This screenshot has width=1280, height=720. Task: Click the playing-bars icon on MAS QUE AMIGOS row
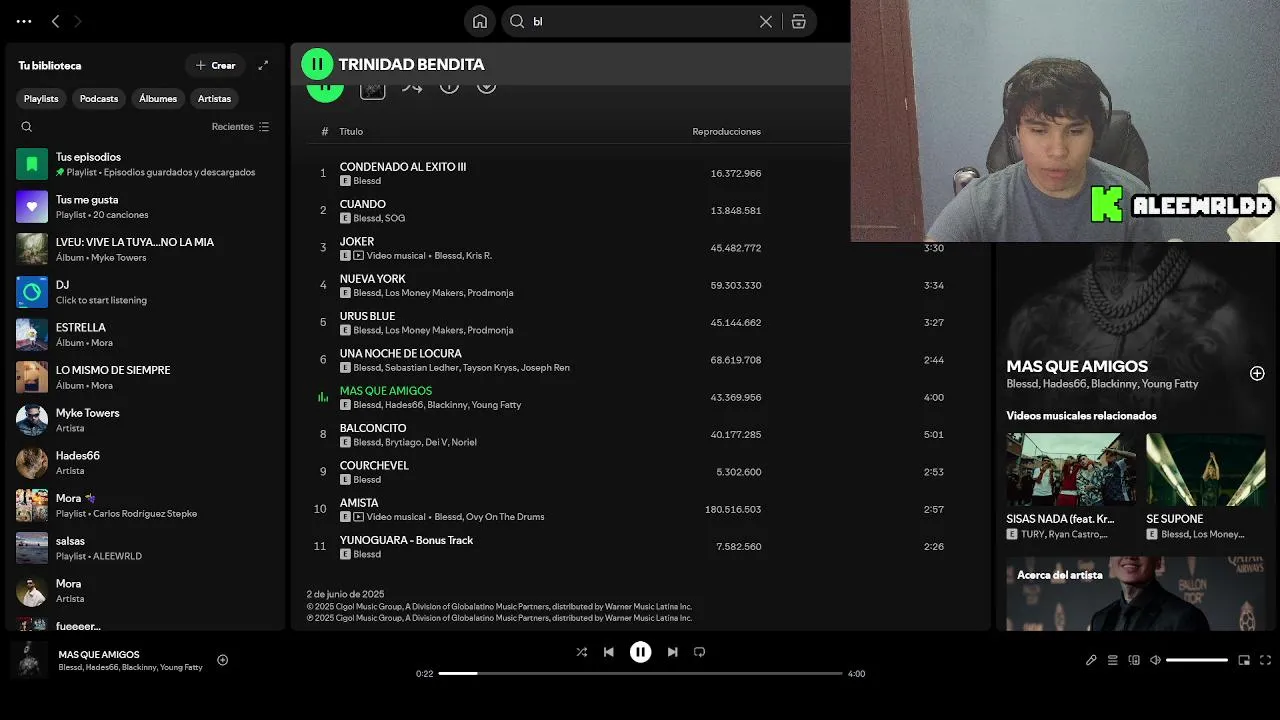click(x=323, y=397)
